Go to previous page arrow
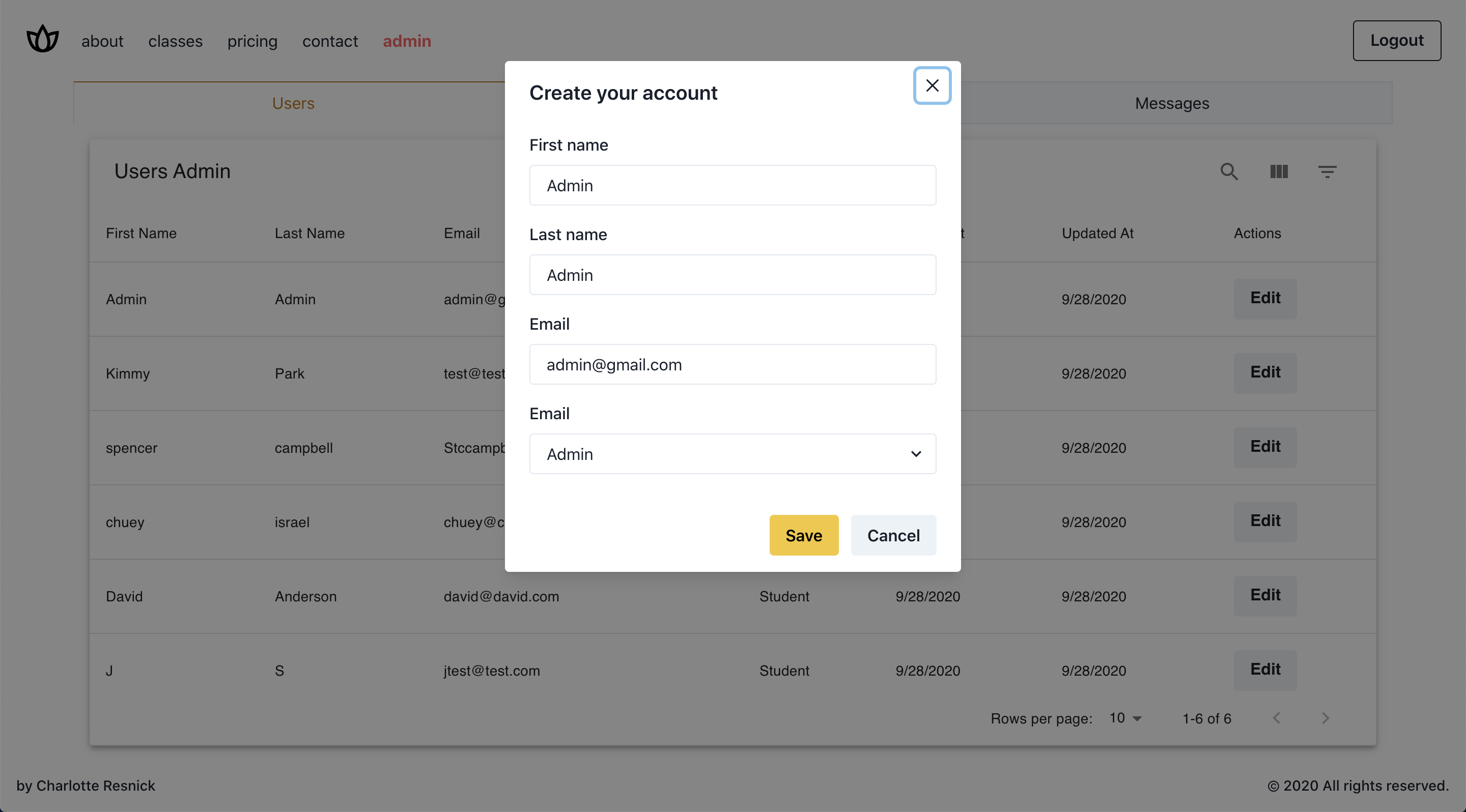Screen dimensions: 1466x812 pos(1277,718)
